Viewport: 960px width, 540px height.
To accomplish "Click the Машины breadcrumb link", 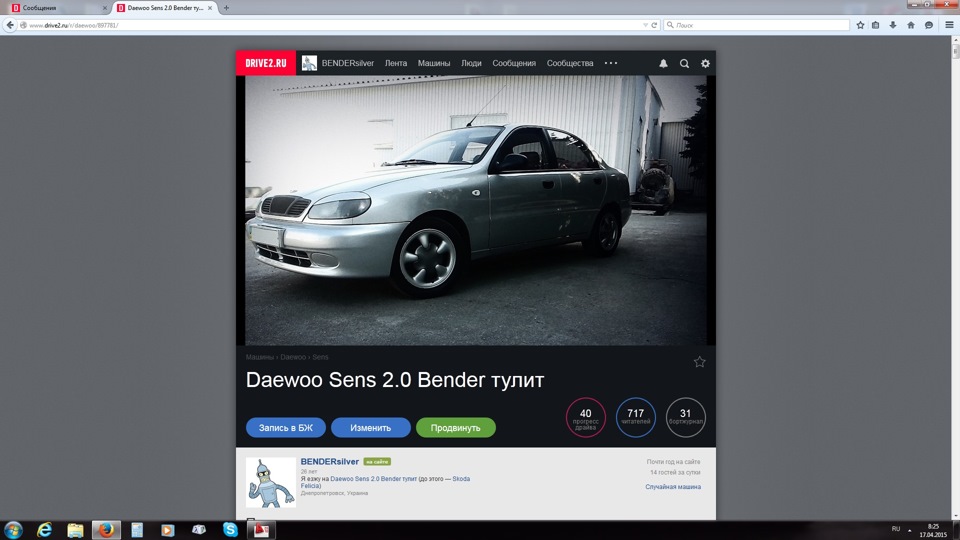I will [x=259, y=357].
